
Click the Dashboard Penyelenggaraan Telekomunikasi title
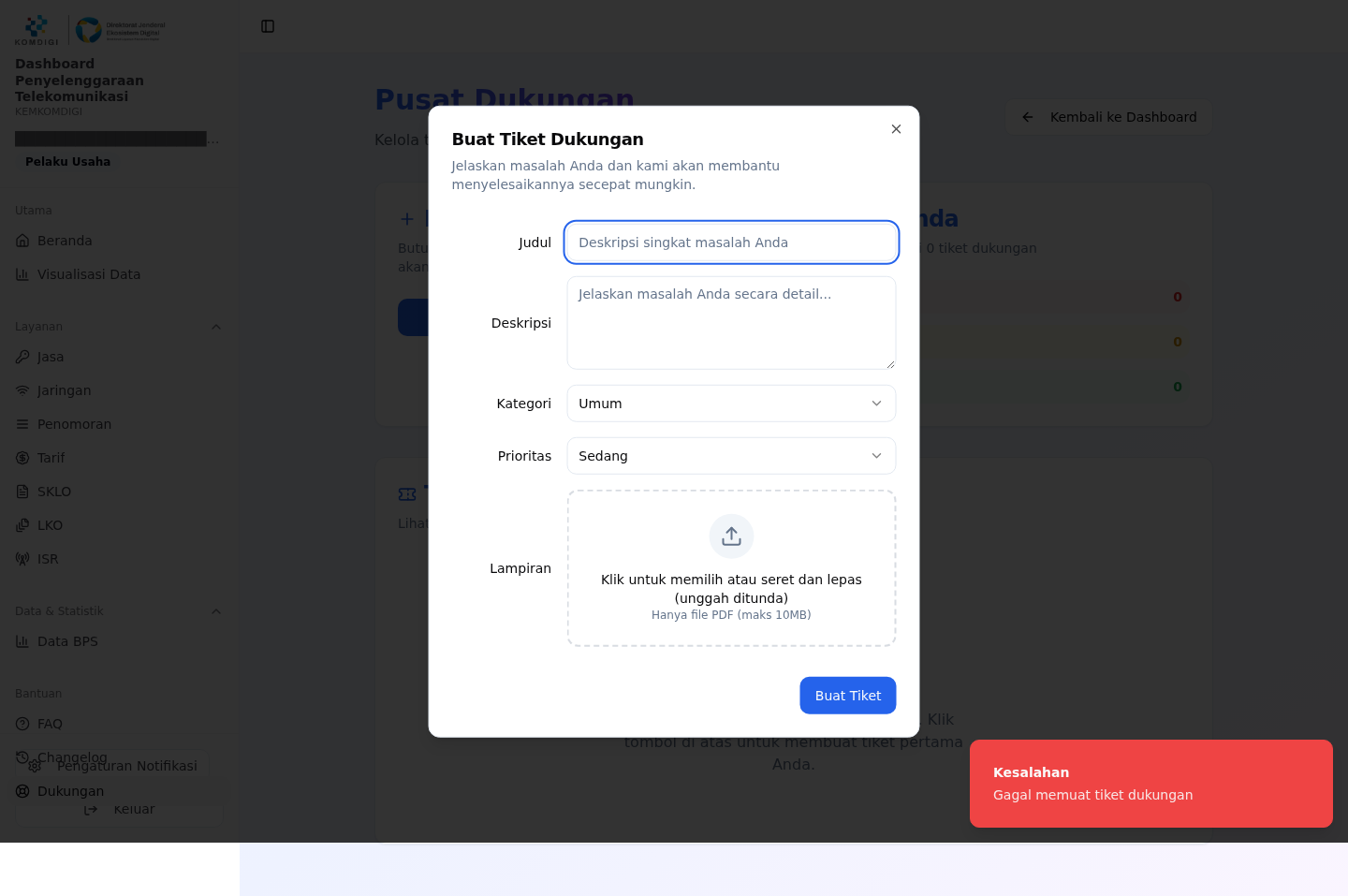coord(80,80)
